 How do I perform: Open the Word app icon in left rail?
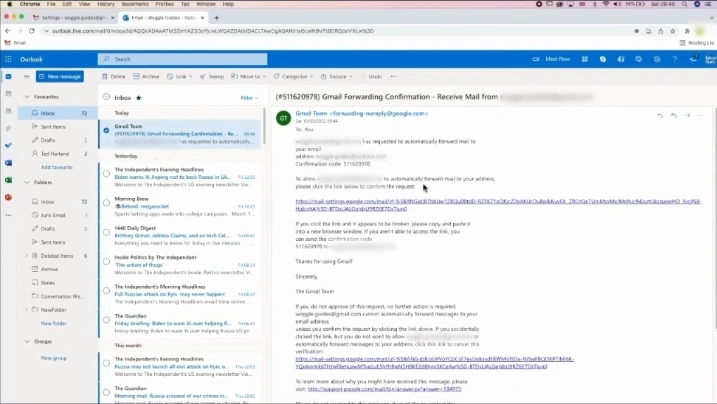coord(8,163)
